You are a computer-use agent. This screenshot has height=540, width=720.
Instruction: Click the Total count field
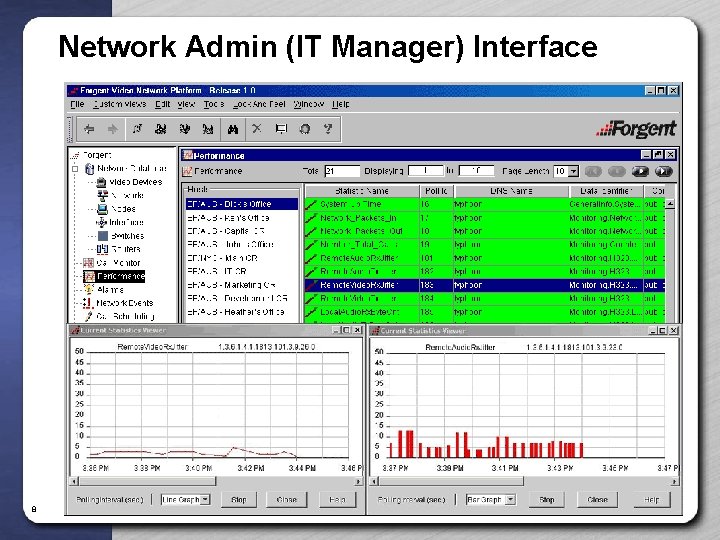coord(342,171)
